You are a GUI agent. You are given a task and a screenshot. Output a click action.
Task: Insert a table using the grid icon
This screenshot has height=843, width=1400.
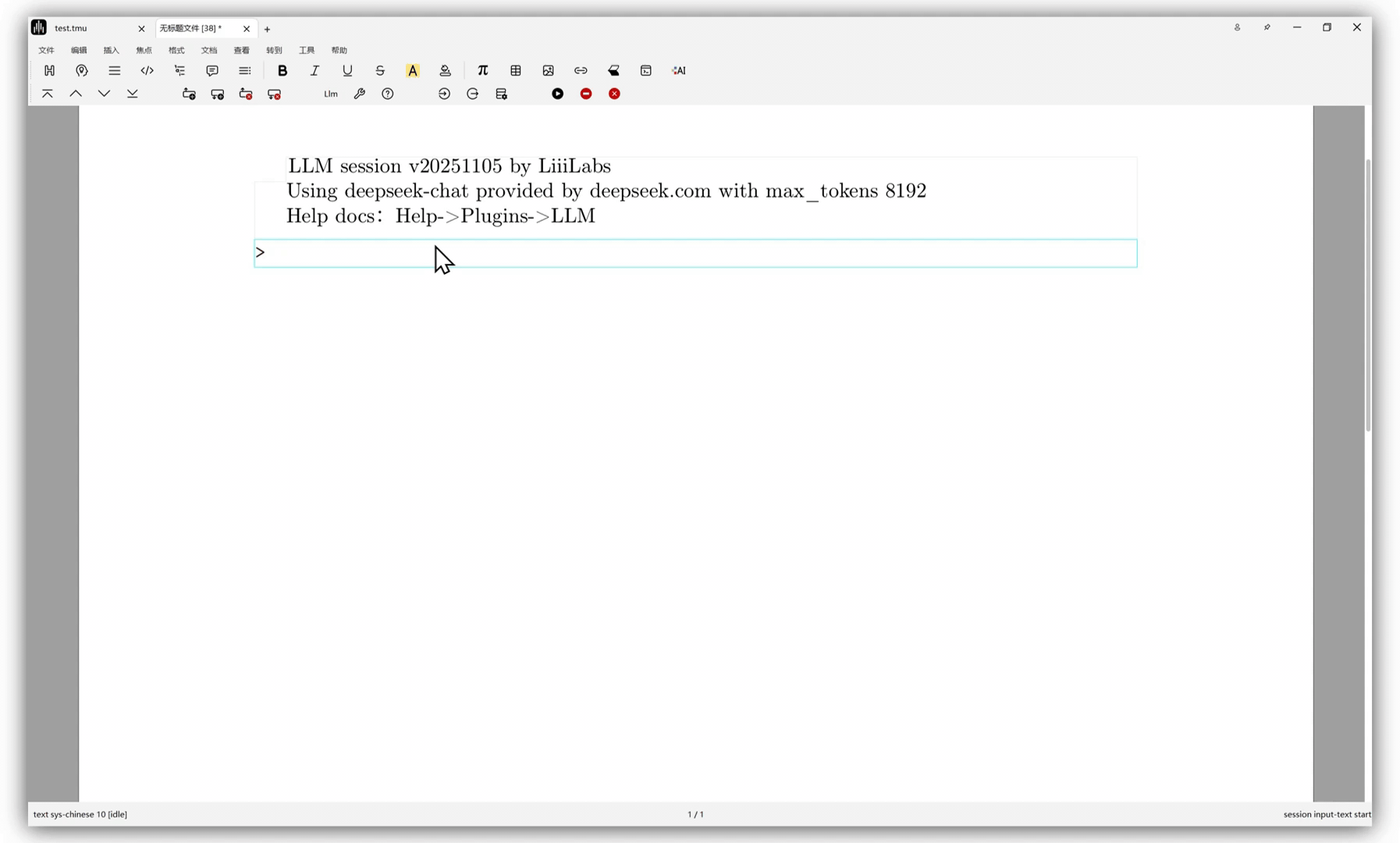tap(516, 70)
